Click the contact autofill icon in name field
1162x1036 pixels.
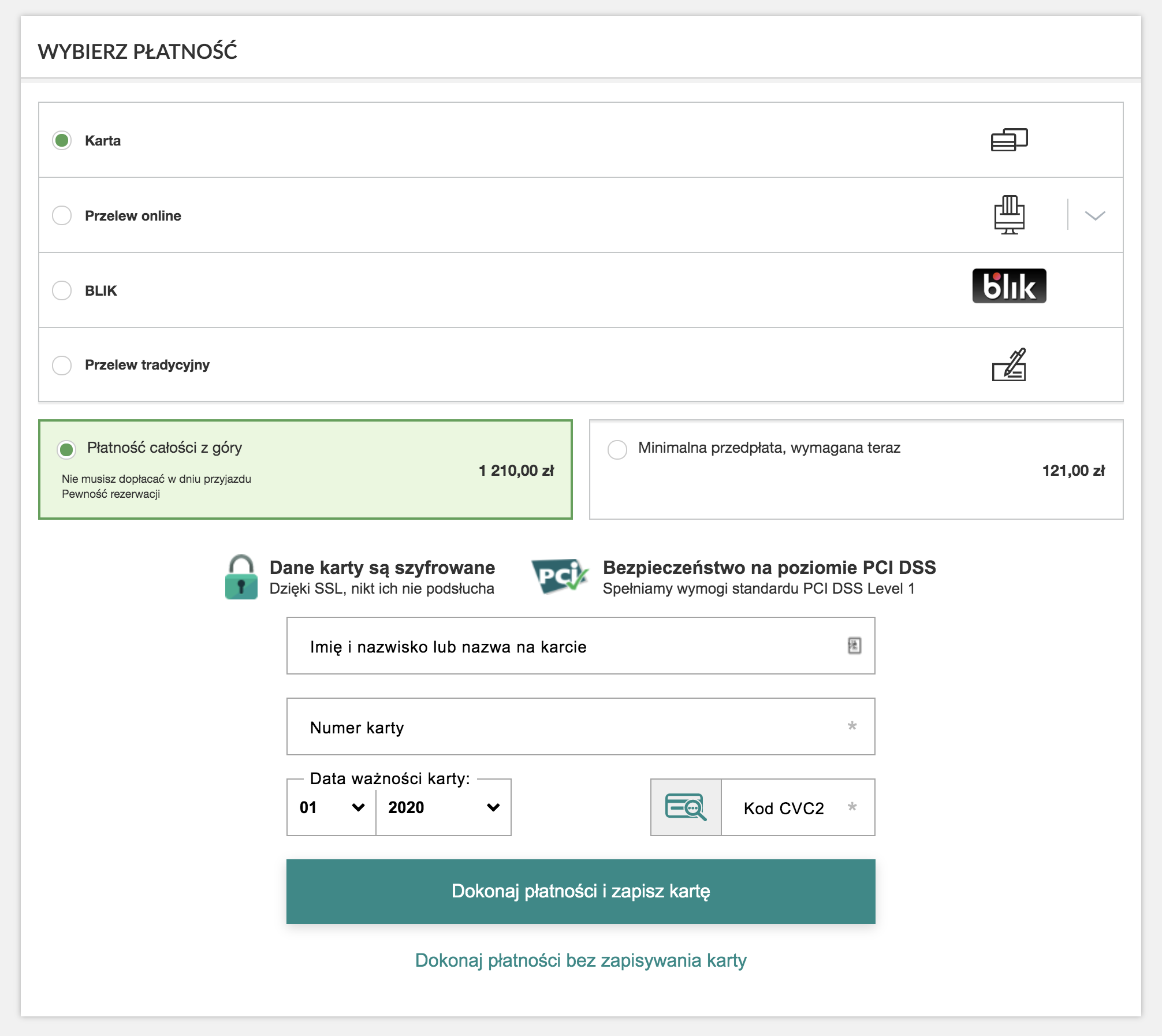pyautogui.click(x=854, y=646)
